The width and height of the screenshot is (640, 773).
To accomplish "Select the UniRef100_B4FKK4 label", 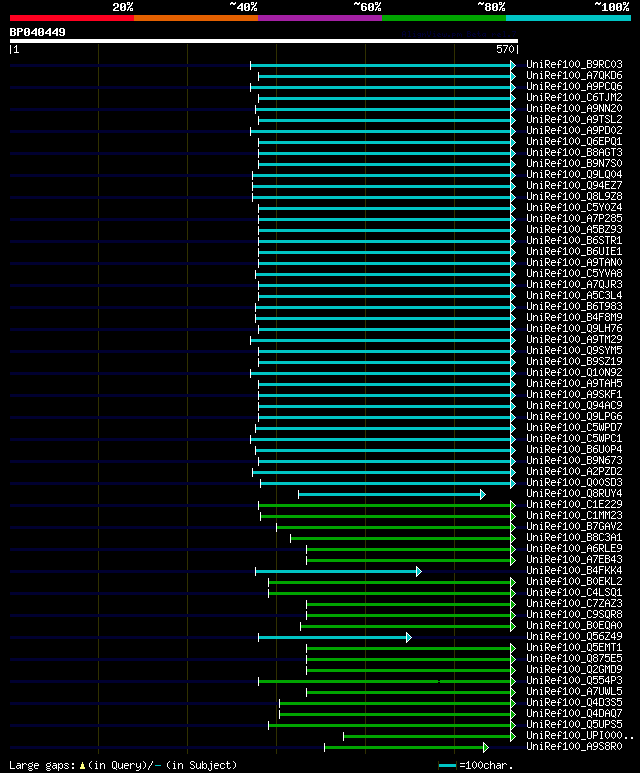I will click(574, 570).
